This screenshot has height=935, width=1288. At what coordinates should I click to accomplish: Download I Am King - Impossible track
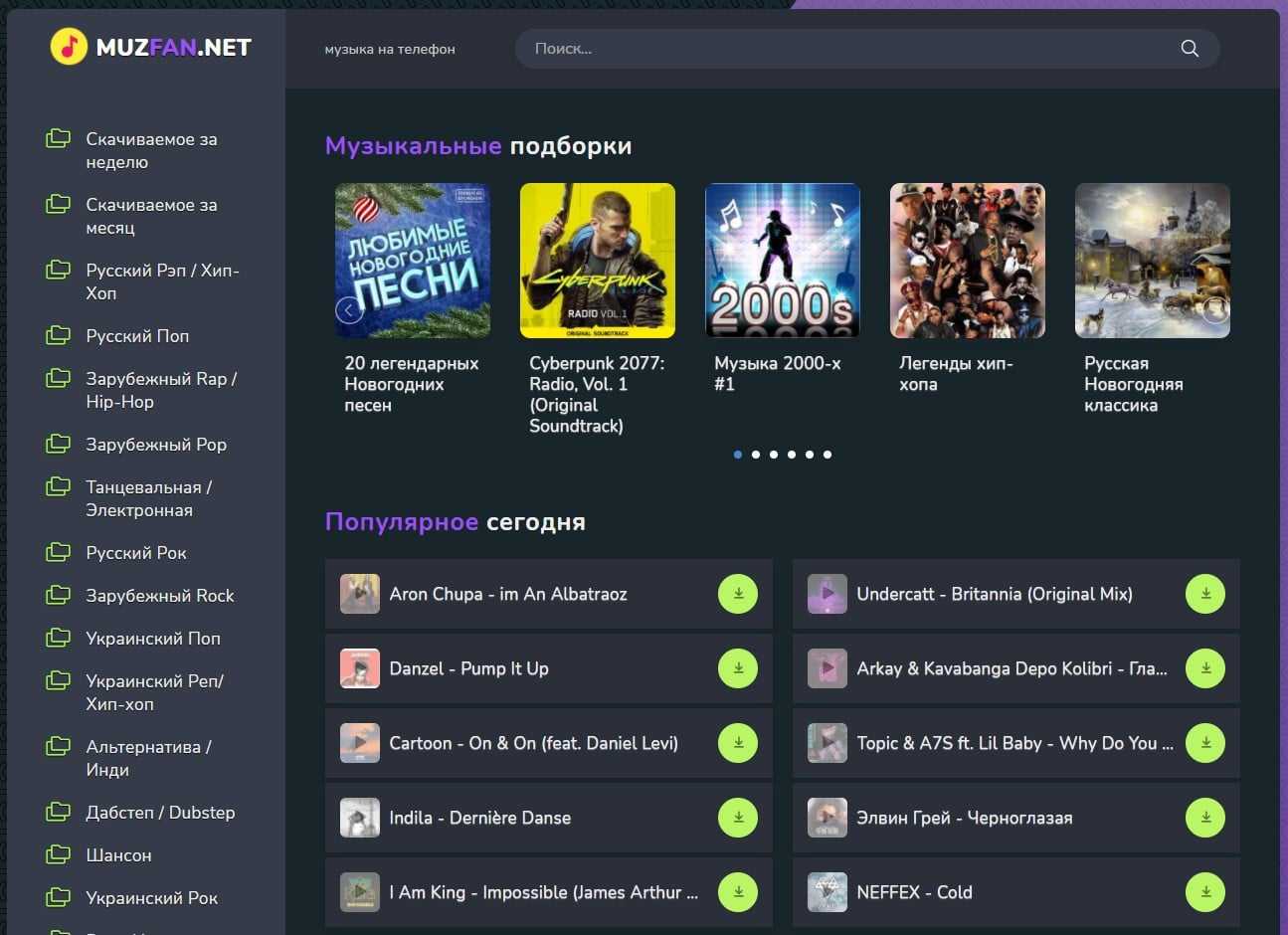point(738,892)
